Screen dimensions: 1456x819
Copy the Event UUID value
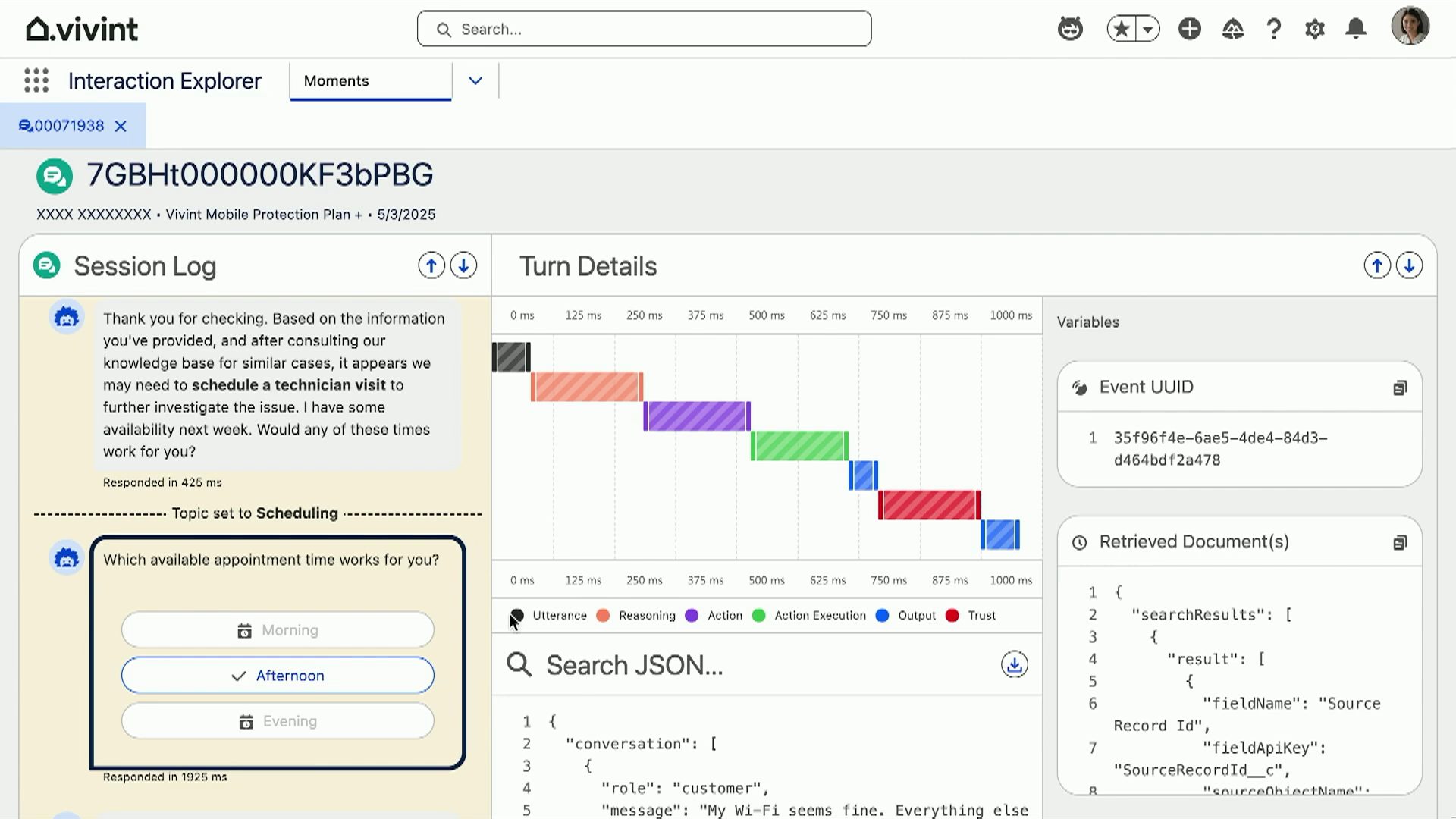point(1400,388)
